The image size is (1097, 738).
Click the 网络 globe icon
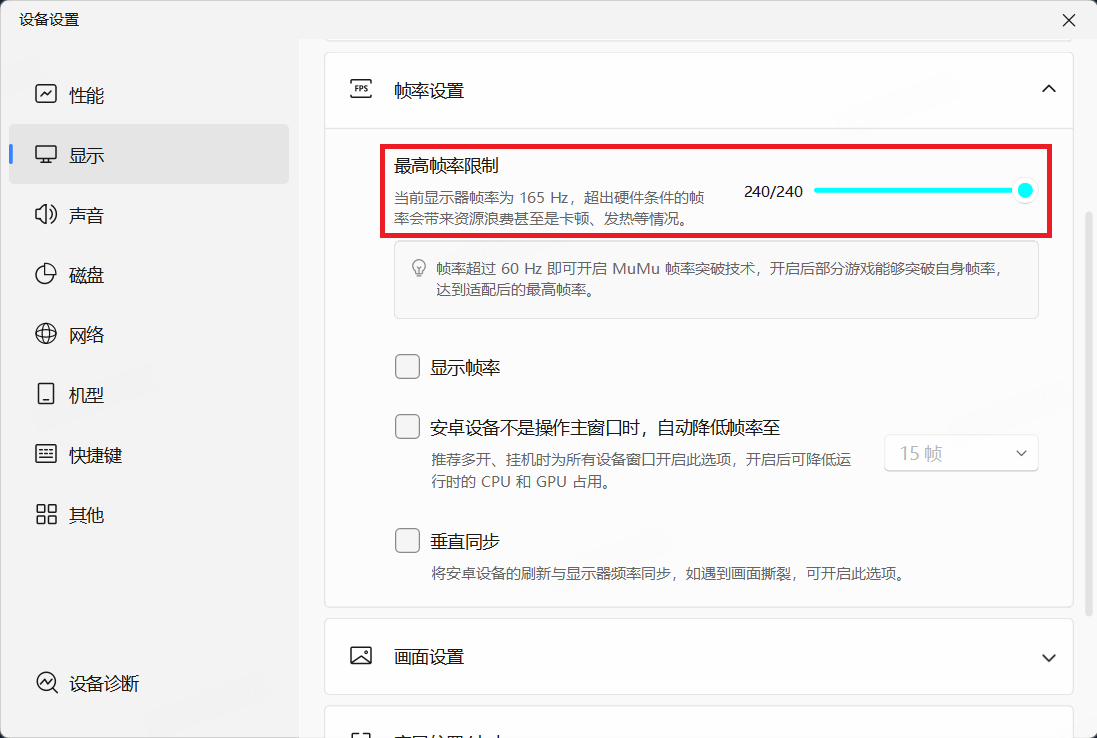[x=46, y=334]
